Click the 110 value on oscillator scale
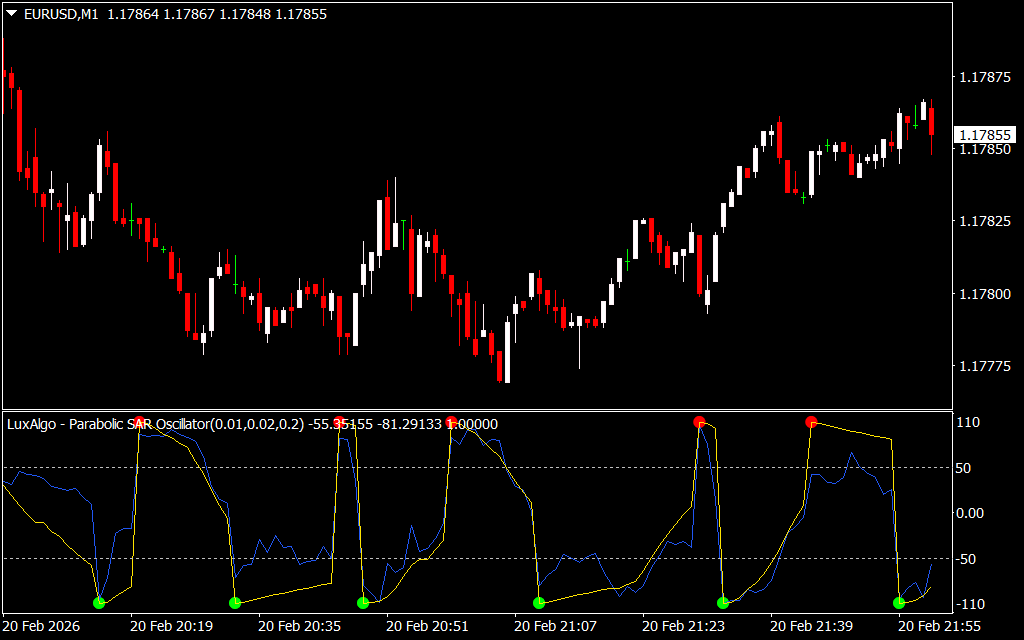1024x640 pixels. point(971,423)
